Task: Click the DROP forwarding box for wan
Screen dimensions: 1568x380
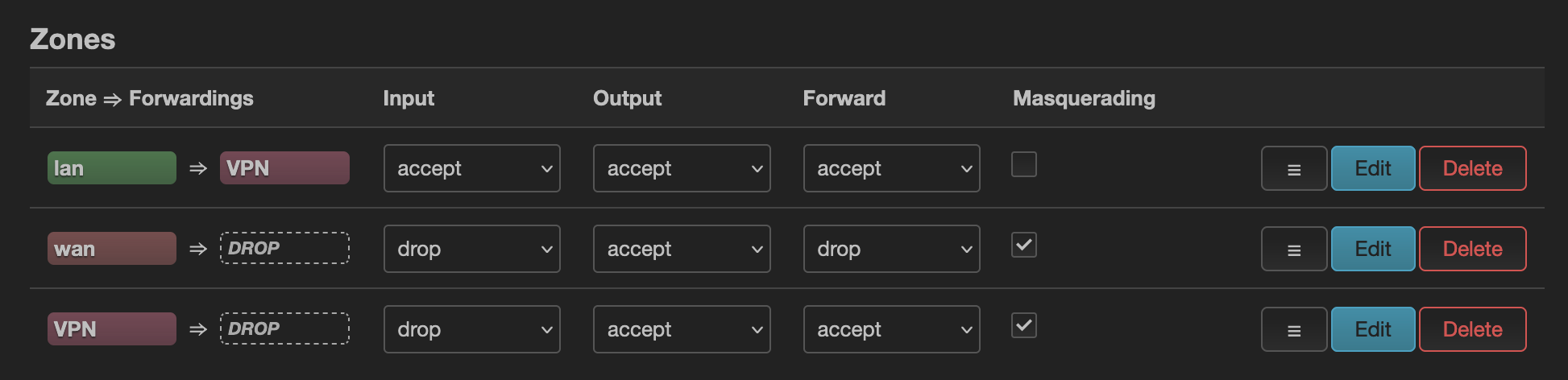Action: (x=284, y=249)
